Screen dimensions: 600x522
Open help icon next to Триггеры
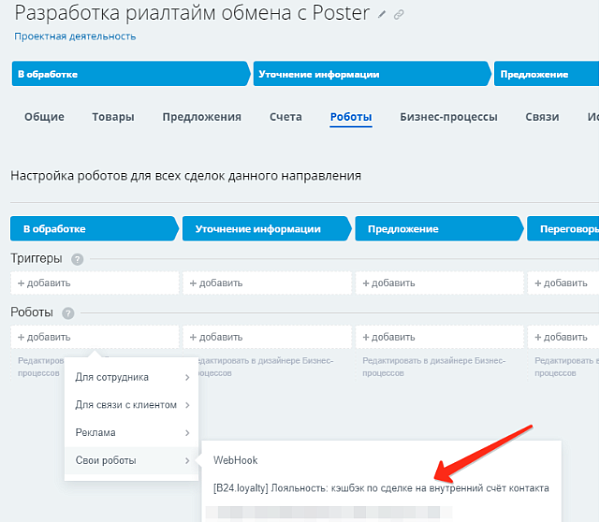coord(77,259)
